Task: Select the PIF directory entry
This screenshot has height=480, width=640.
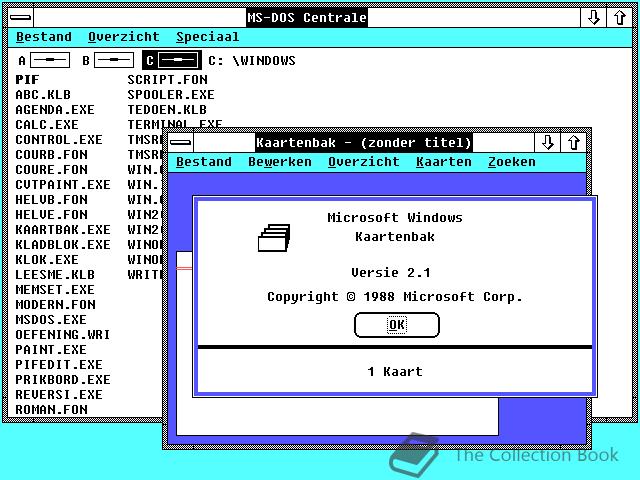Action: coord(27,80)
